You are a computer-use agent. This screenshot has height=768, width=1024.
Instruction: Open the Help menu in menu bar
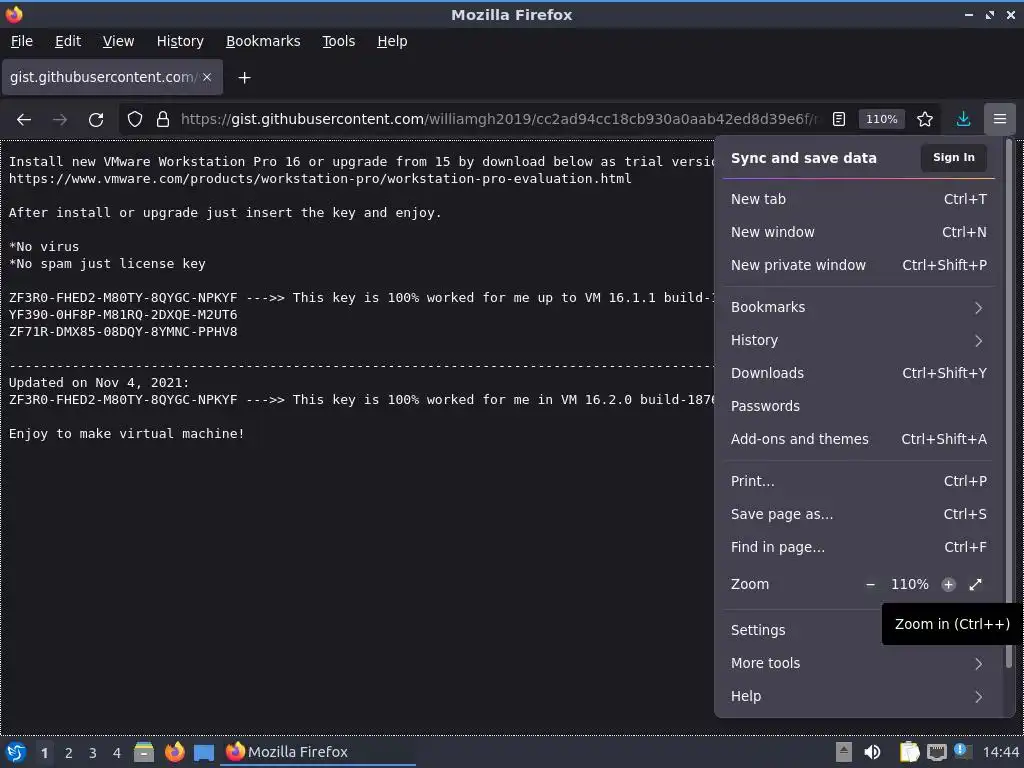coord(392,41)
